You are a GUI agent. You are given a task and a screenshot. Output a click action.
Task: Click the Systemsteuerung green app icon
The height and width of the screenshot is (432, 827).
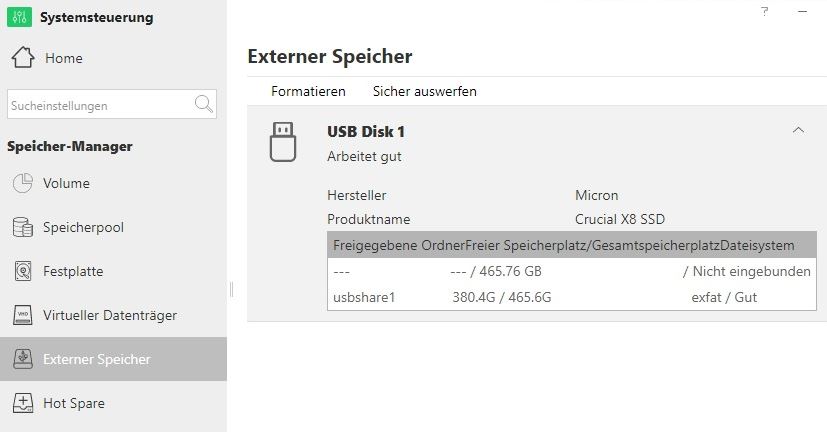[20, 17]
